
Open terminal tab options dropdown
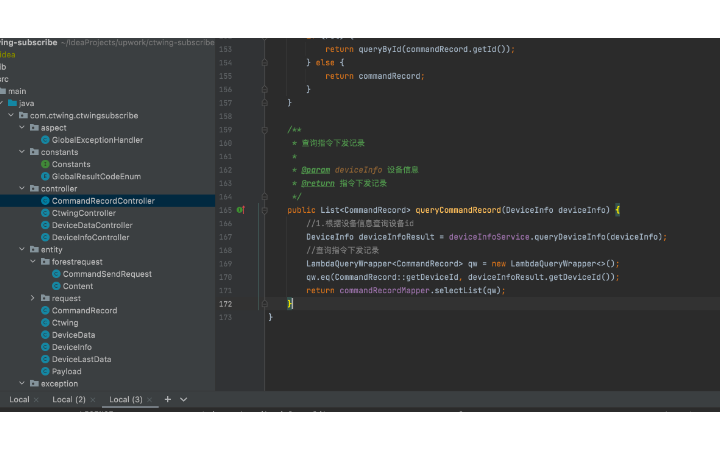[x=184, y=399]
